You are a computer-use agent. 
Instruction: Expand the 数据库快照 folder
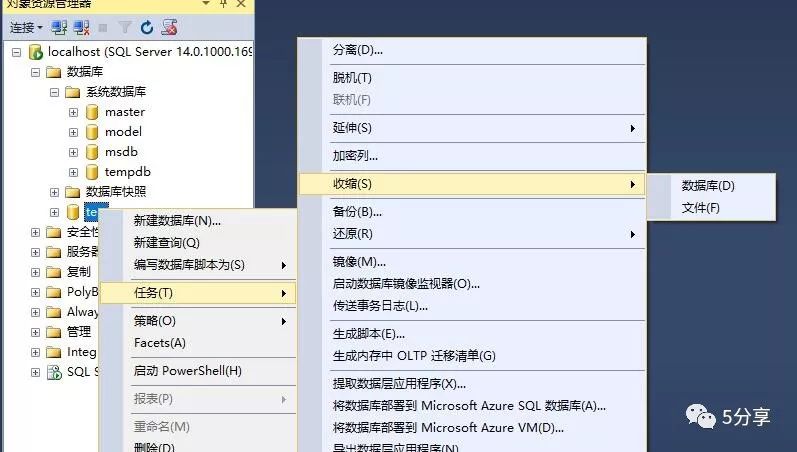[x=54, y=192]
